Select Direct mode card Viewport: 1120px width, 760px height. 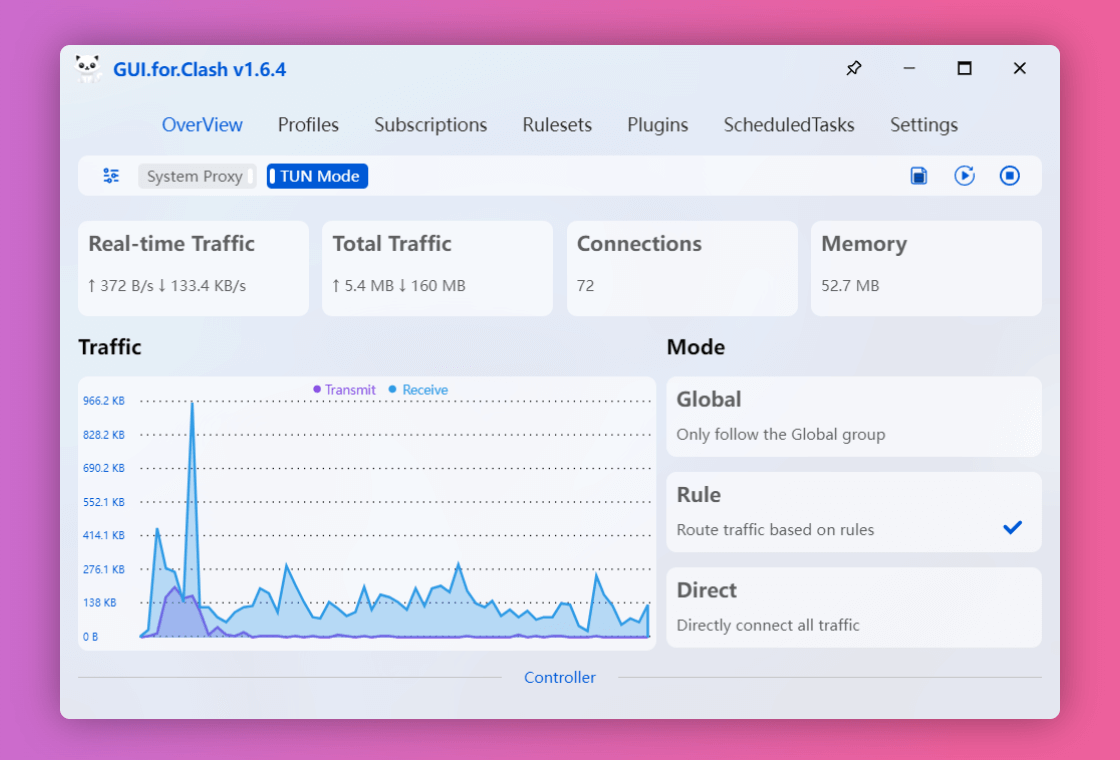click(854, 607)
